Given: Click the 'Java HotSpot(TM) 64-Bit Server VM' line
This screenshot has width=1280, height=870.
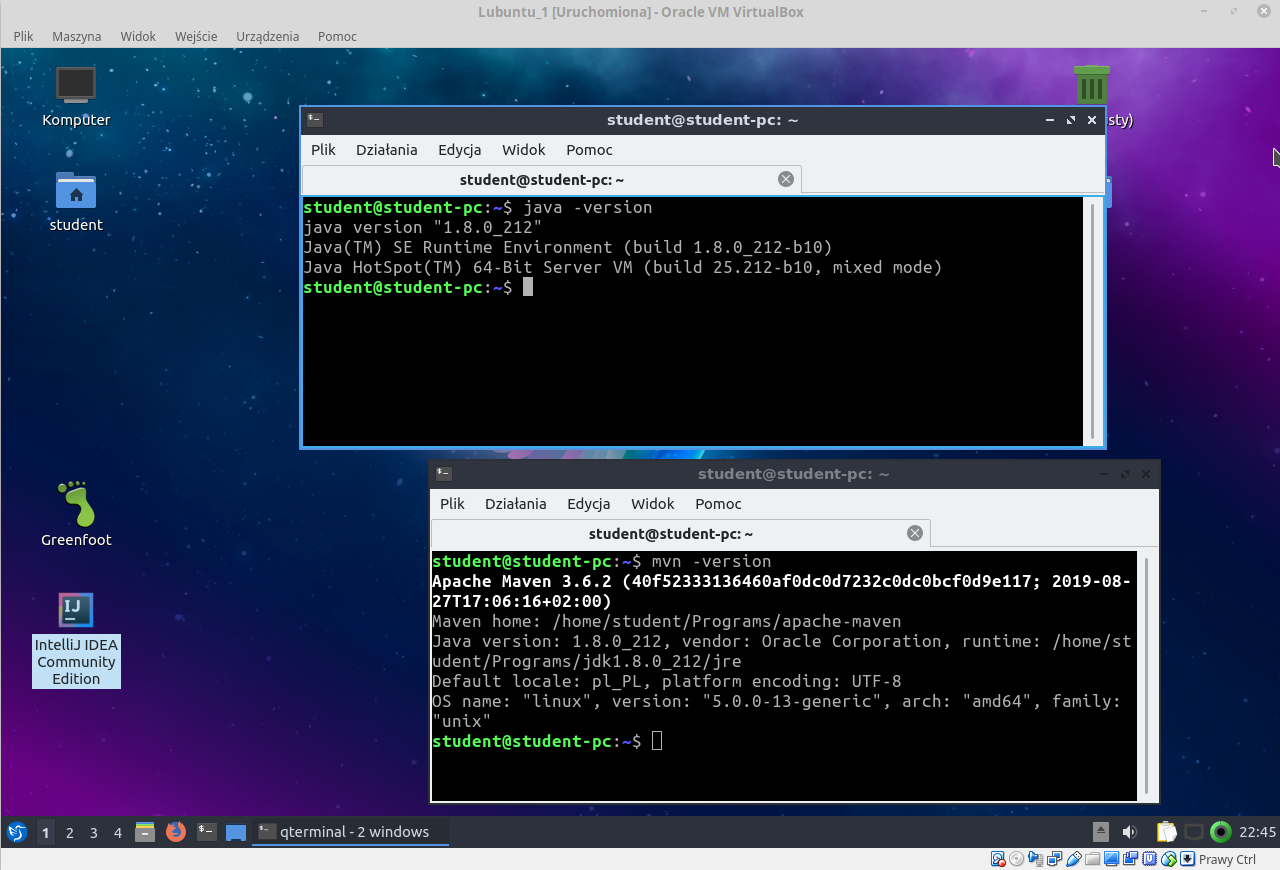Looking at the screenshot, I should 623,268.
